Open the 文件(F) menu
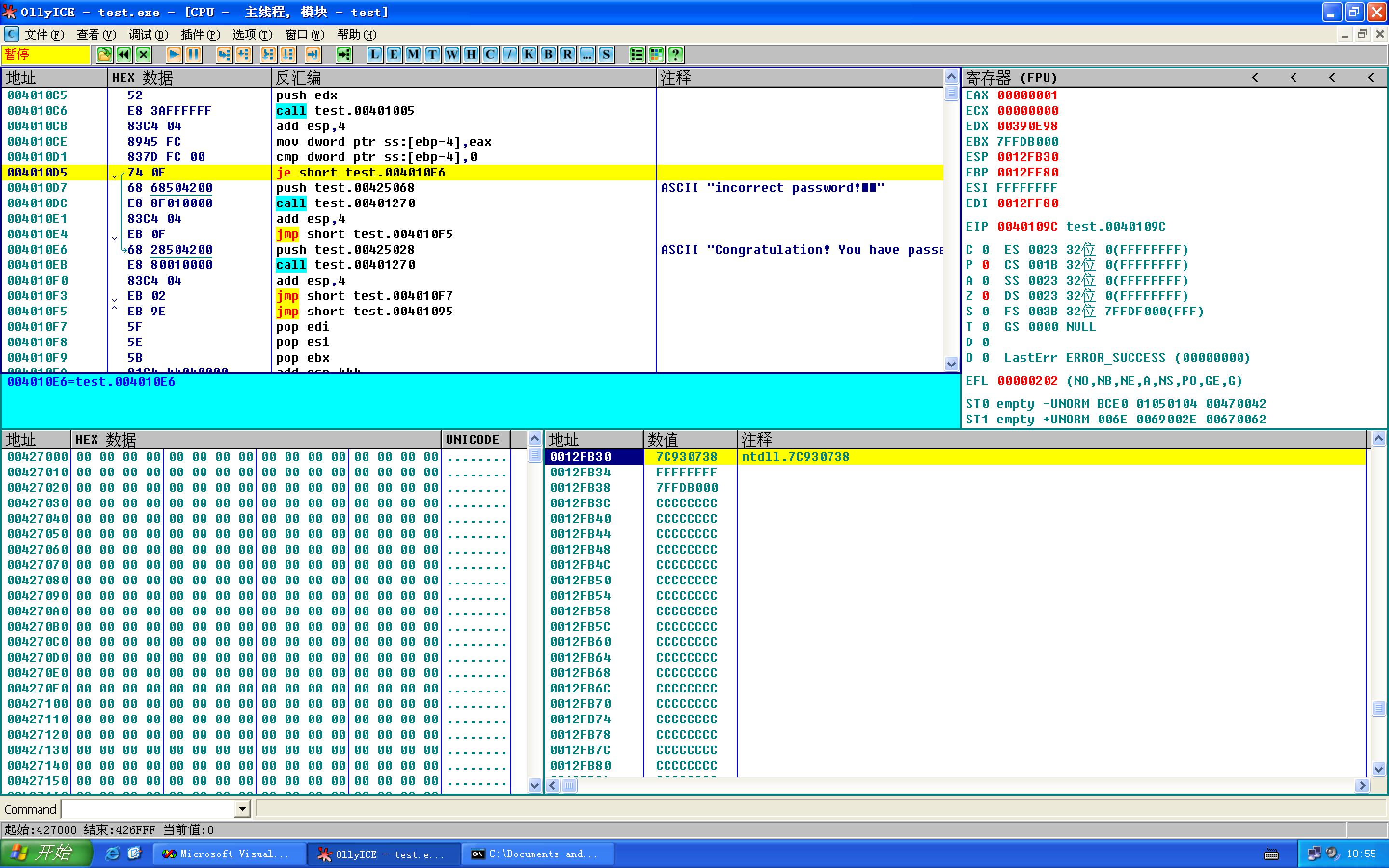The height and width of the screenshot is (868, 1389). point(44,34)
